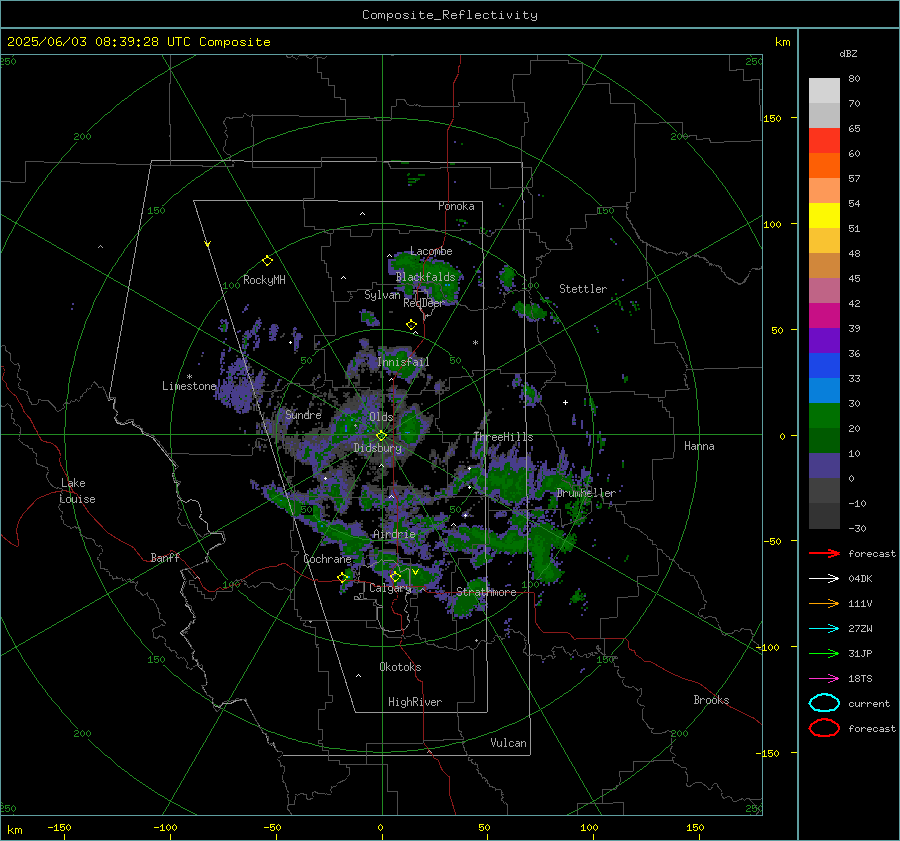Select the blue 33–36 dBZ swatch
The width and height of the screenshot is (900, 841).
824,366
